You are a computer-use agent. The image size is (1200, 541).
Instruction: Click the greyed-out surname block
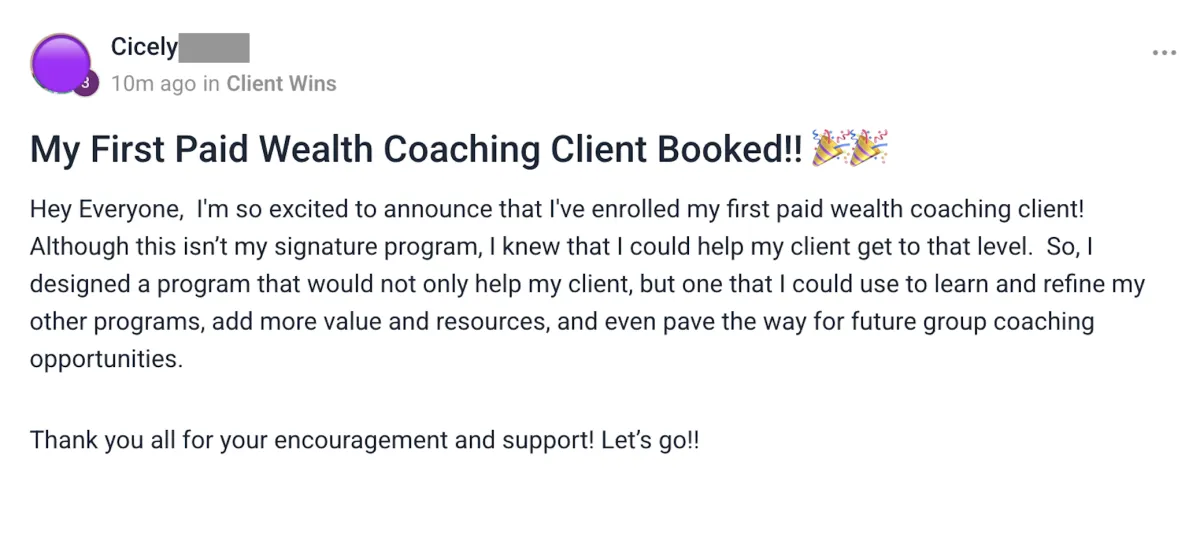tap(214, 47)
